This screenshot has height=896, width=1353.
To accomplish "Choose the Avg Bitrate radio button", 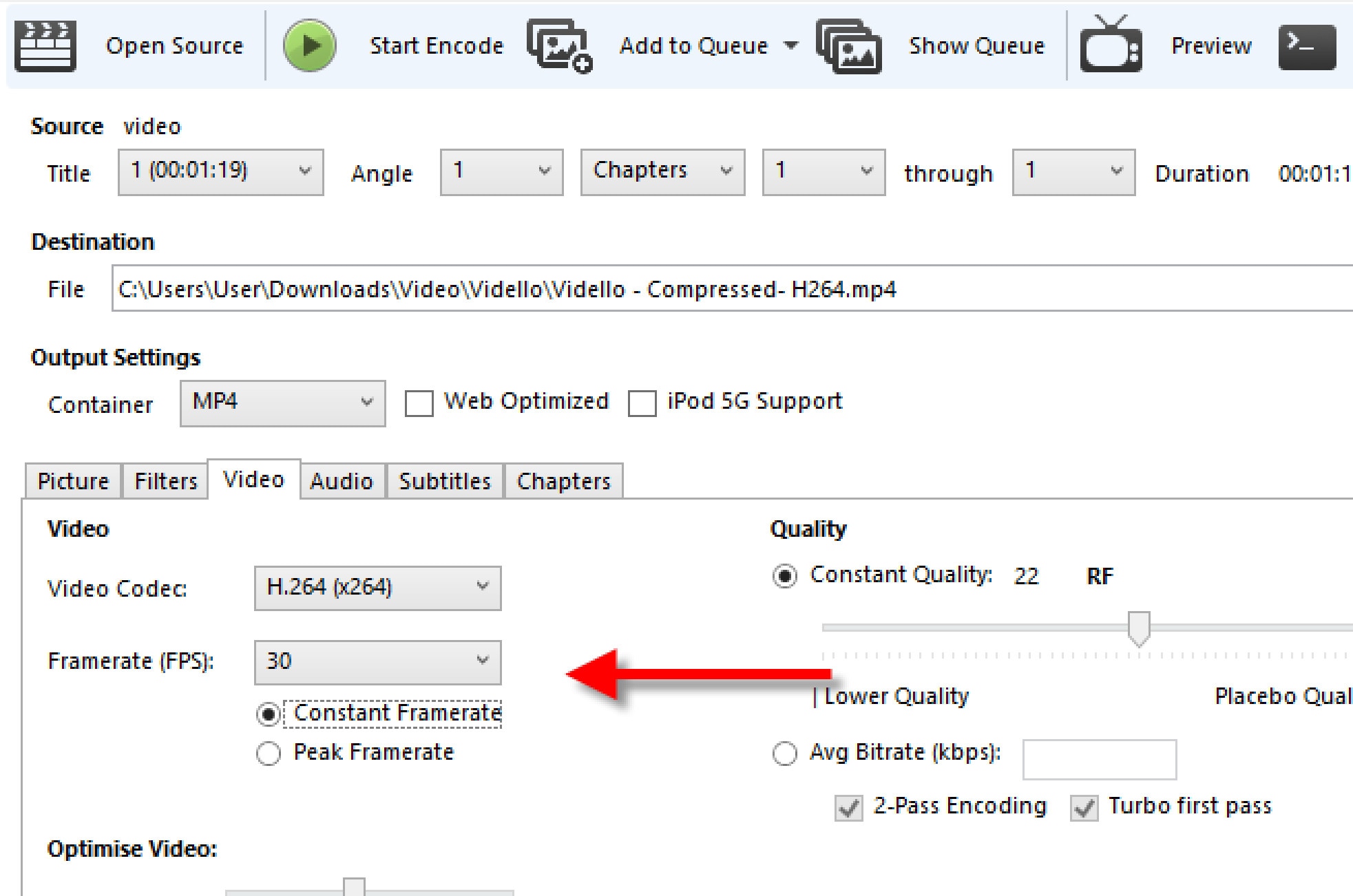I will (785, 753).
